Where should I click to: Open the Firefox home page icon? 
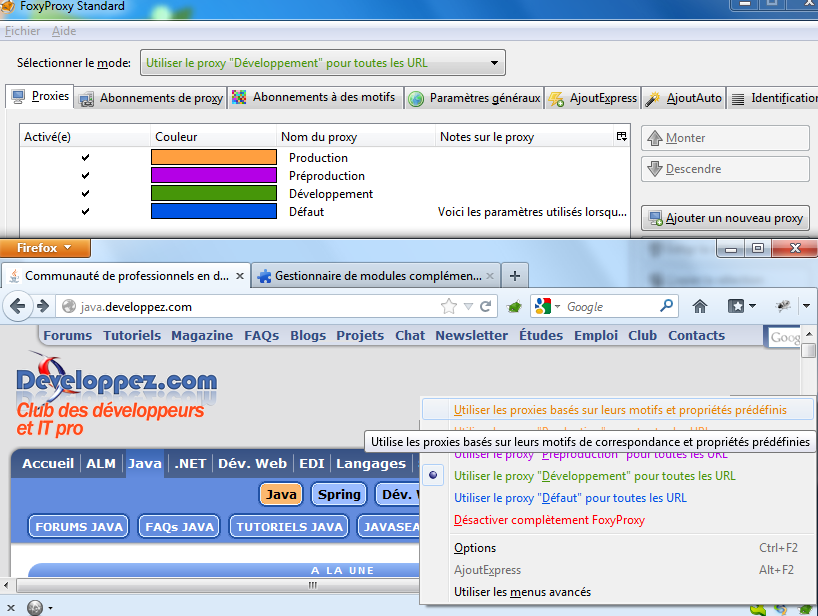coord(700,306)
